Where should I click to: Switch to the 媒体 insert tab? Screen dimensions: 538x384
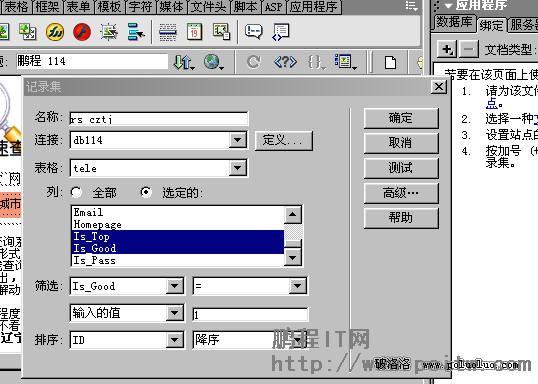(x=171, y=7)
